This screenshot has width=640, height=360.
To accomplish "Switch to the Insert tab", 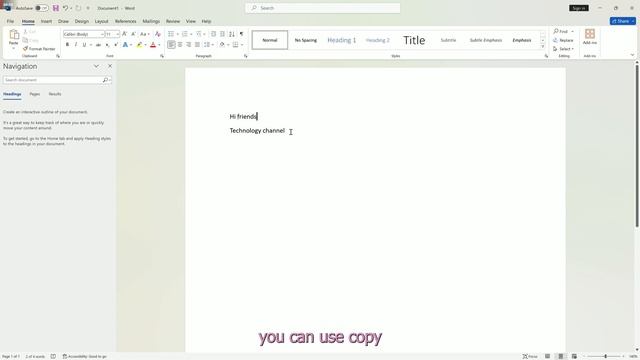I will click(x=46, y=21).
